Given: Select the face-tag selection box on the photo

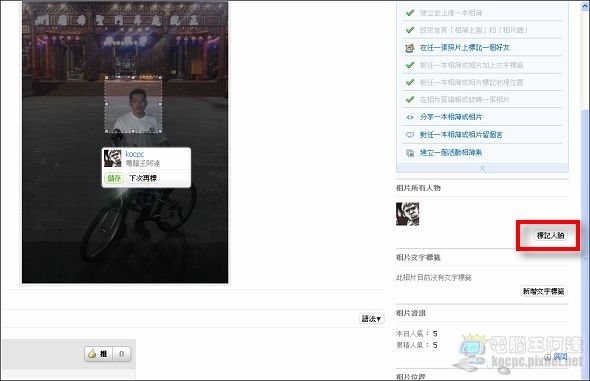Looking at the screenshot, I should 134,104.
